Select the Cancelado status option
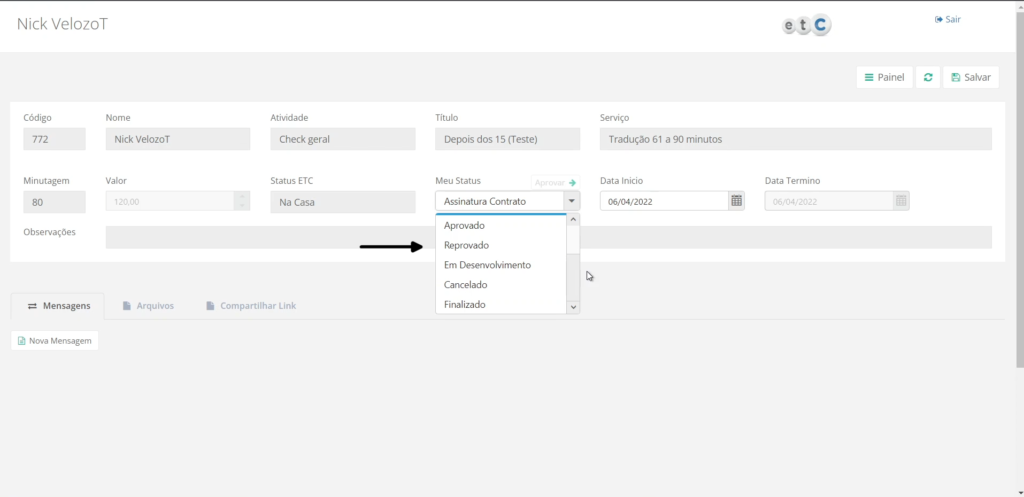This screenshot has width=1024, height=497. click(465, 285)
